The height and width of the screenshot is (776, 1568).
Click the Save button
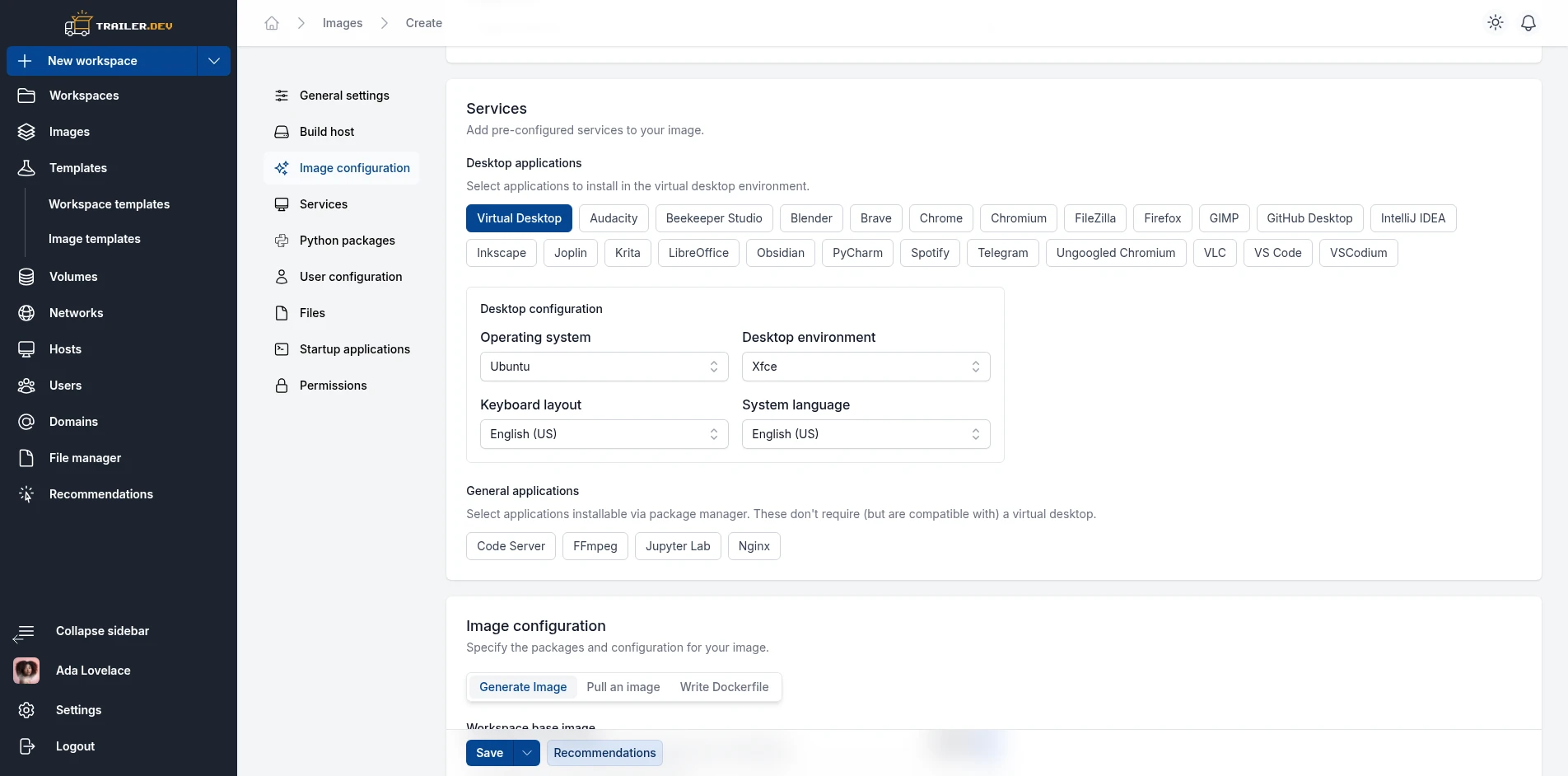(x=489, y=753)
